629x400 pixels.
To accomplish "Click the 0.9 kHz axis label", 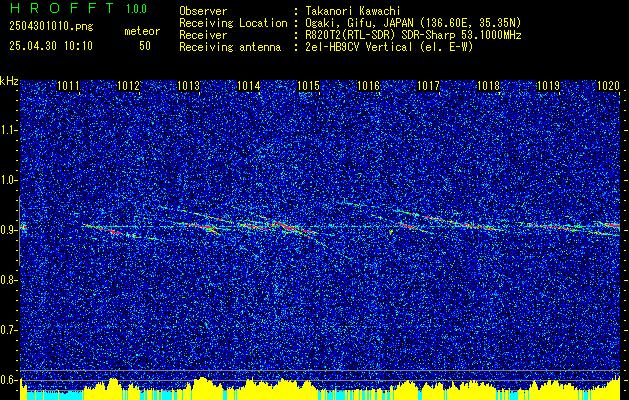I will (9, 230).
